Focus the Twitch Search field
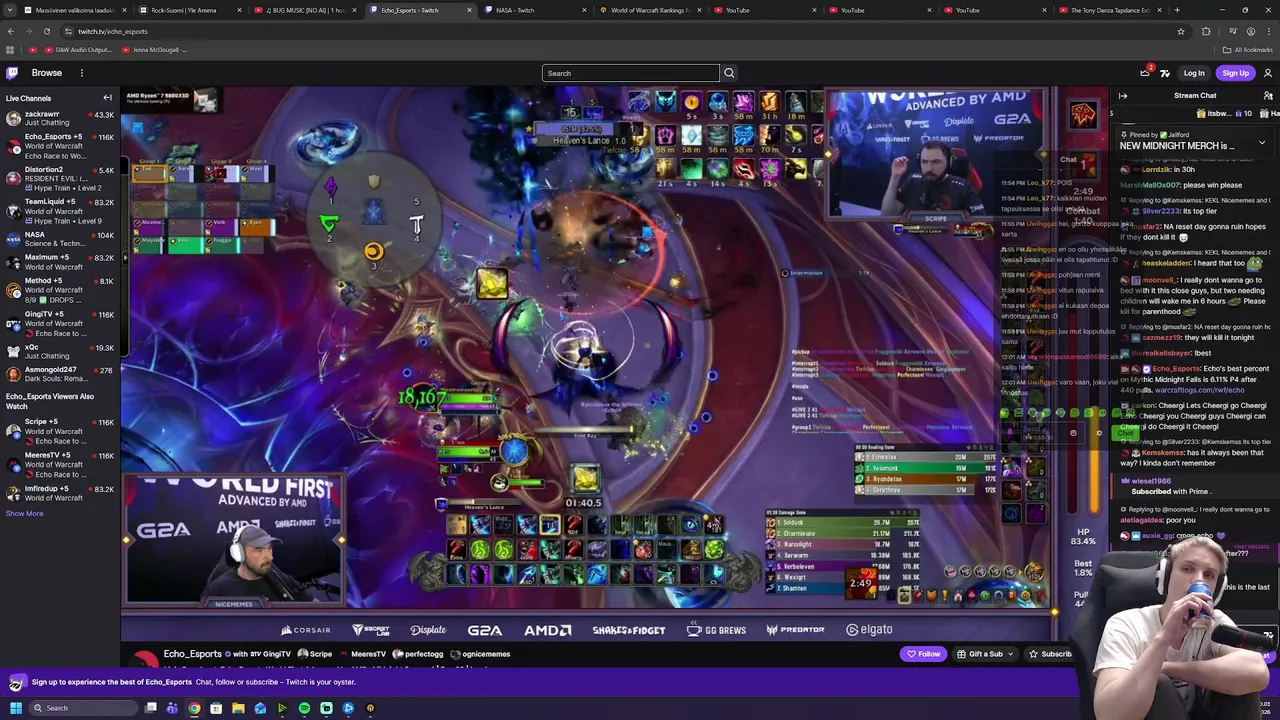Screen dimensions: 1280x720 point(630,73)
